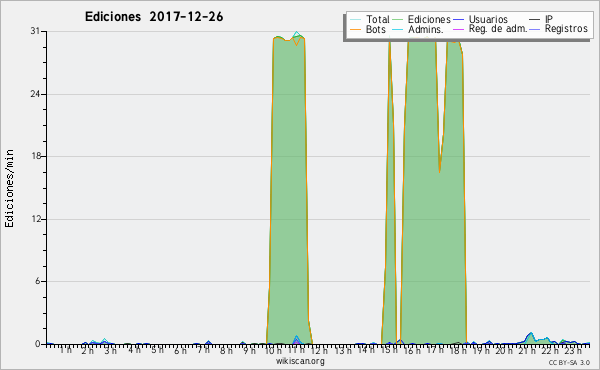The image size is (600, 370).
Task: Click the dip in the orange line near 17 h
Action: point(440,171)
